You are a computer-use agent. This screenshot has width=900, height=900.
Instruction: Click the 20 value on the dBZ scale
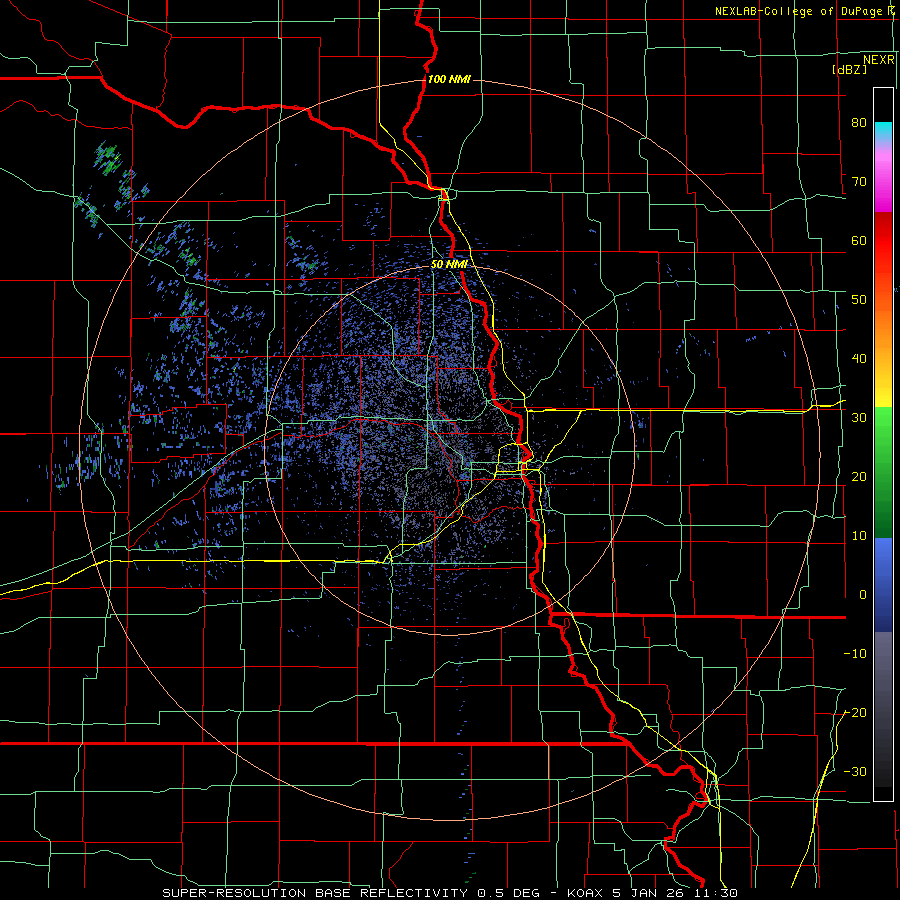point(859,477)
